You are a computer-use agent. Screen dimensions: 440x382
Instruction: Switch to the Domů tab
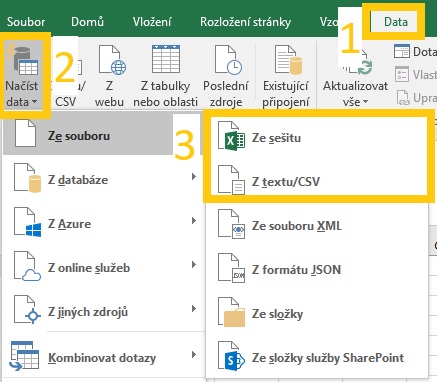87,22
